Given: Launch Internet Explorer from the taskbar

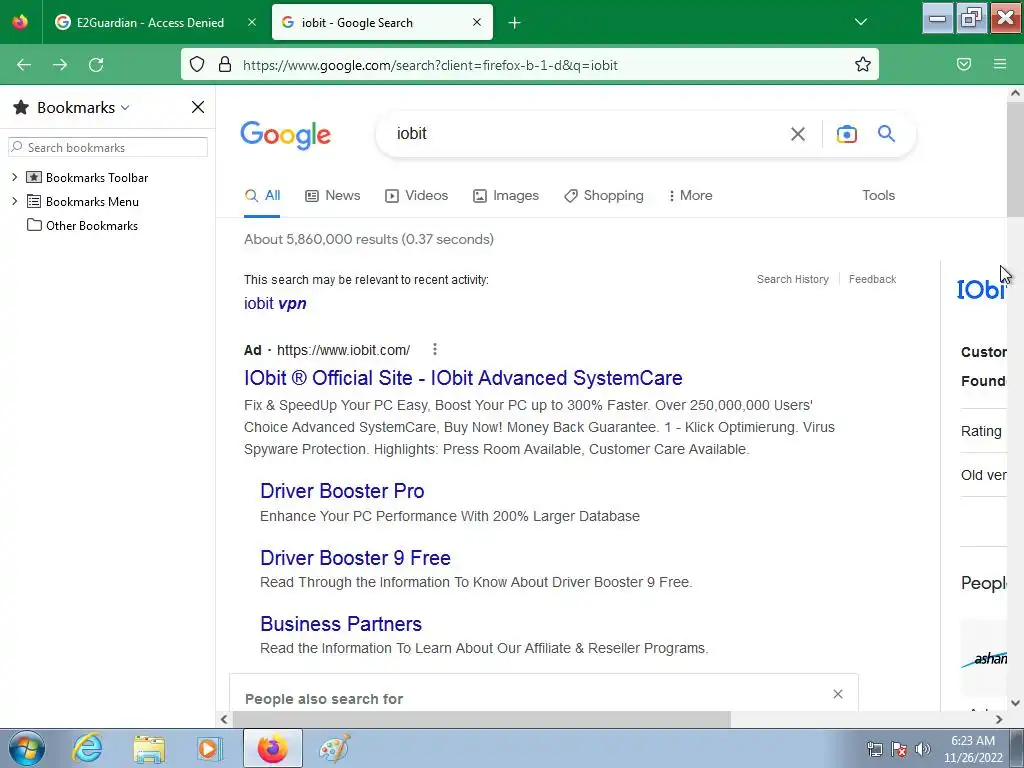Looking at the screenshot, I should click(87, 748).
